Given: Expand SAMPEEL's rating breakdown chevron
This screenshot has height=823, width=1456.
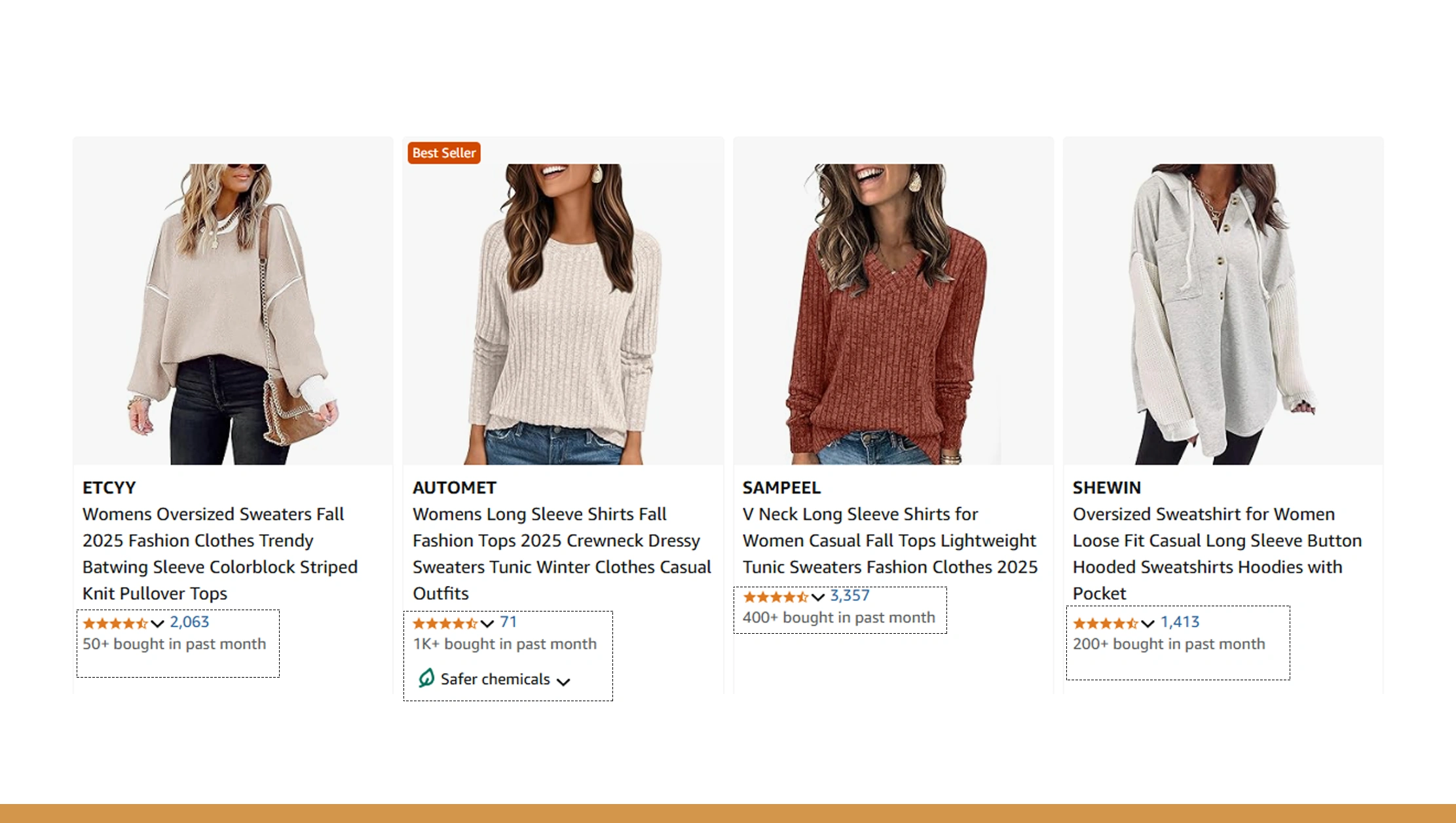Looking at the screenshot, I should click(x=817, y=597).
